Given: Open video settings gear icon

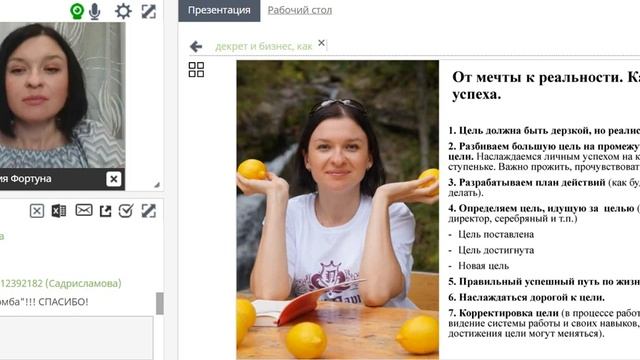Looking at the screenshot, I should coord(123,11).
